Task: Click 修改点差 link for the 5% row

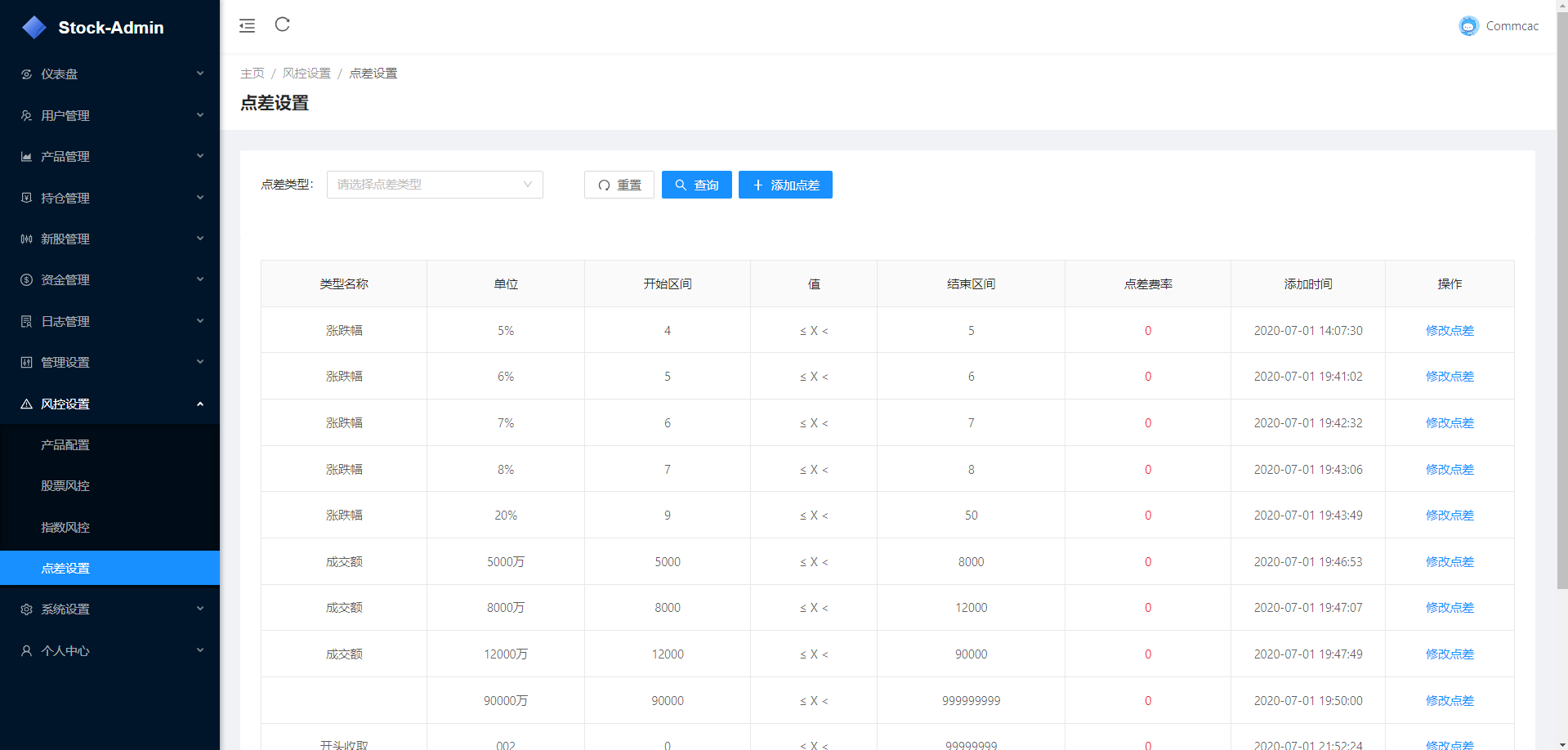Action: pyautogui.click(x=1450, y=331)
